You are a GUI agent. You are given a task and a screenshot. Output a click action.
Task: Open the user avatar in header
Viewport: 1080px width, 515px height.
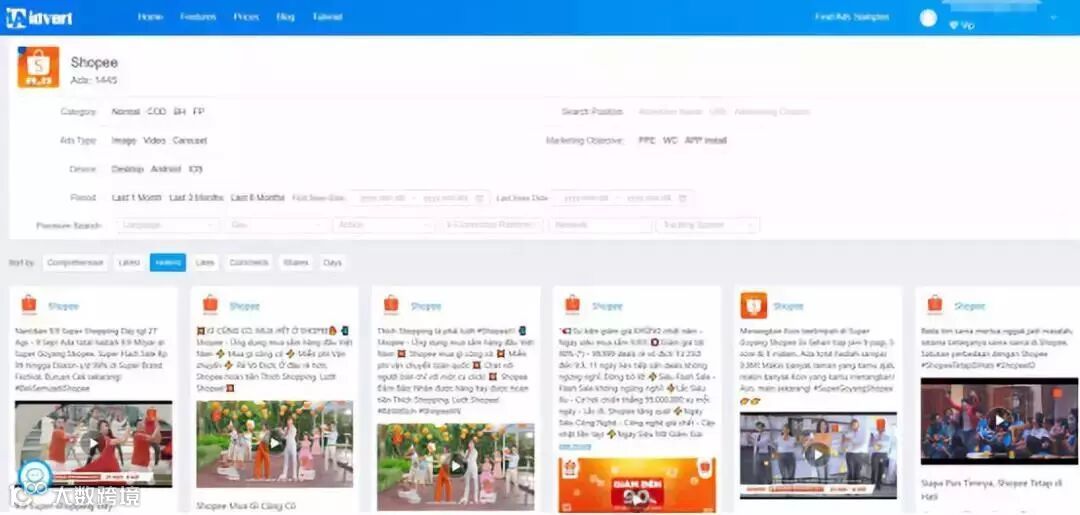click(x=928, y=18)
